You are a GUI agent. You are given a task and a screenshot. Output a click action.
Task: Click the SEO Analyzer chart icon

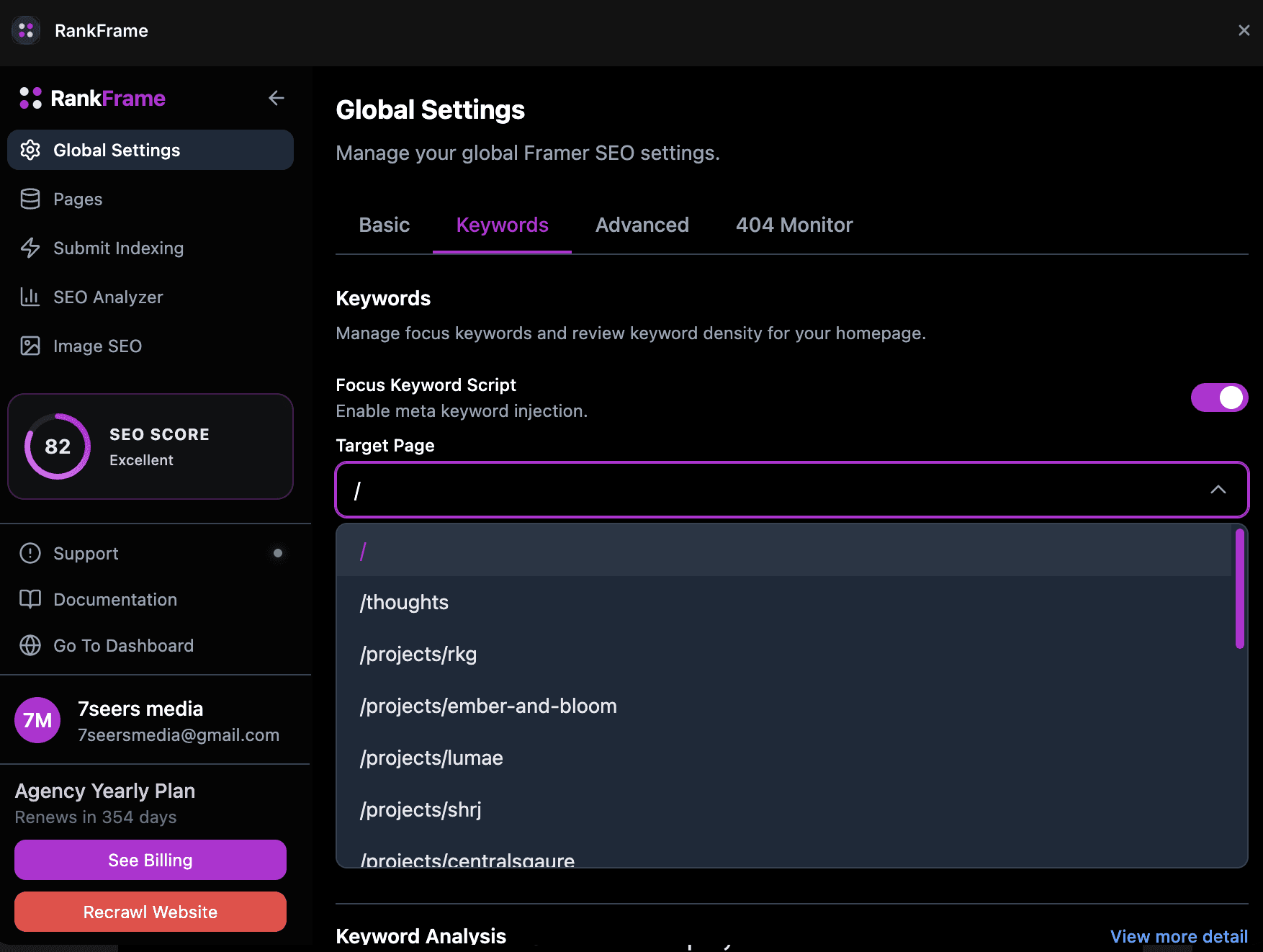(30, 297)
